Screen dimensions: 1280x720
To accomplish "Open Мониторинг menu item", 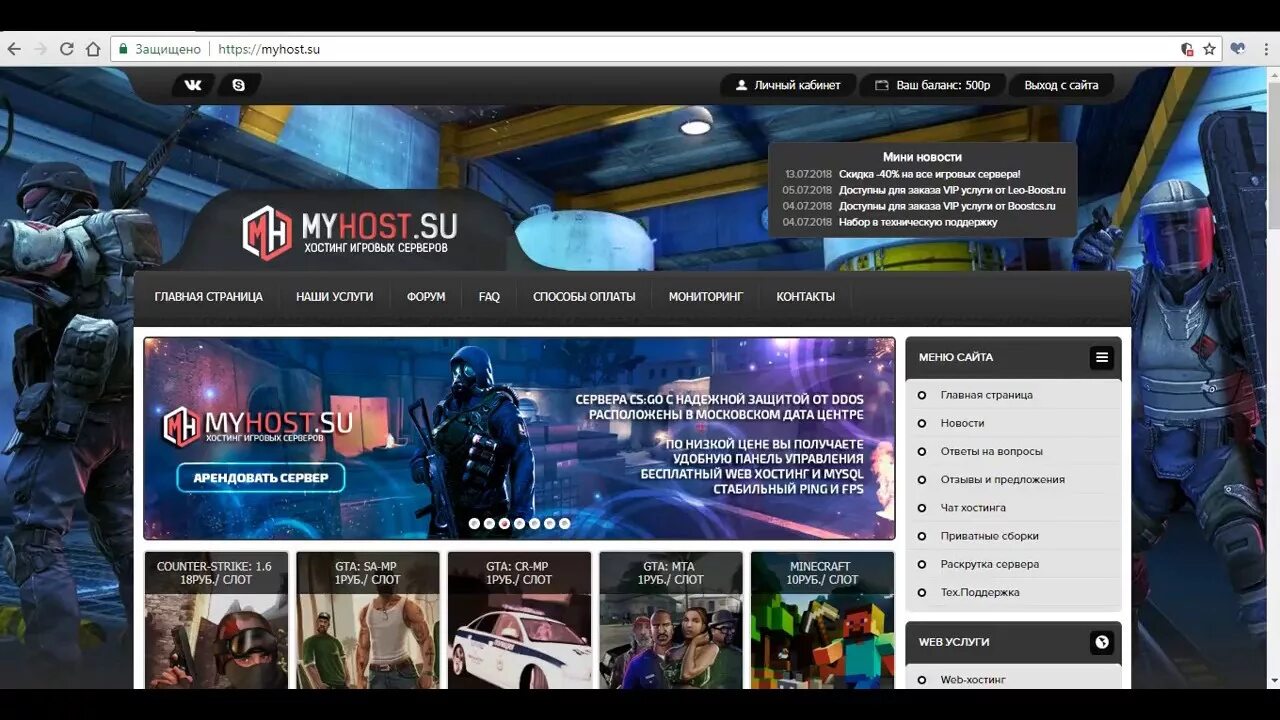I will 706,297.
